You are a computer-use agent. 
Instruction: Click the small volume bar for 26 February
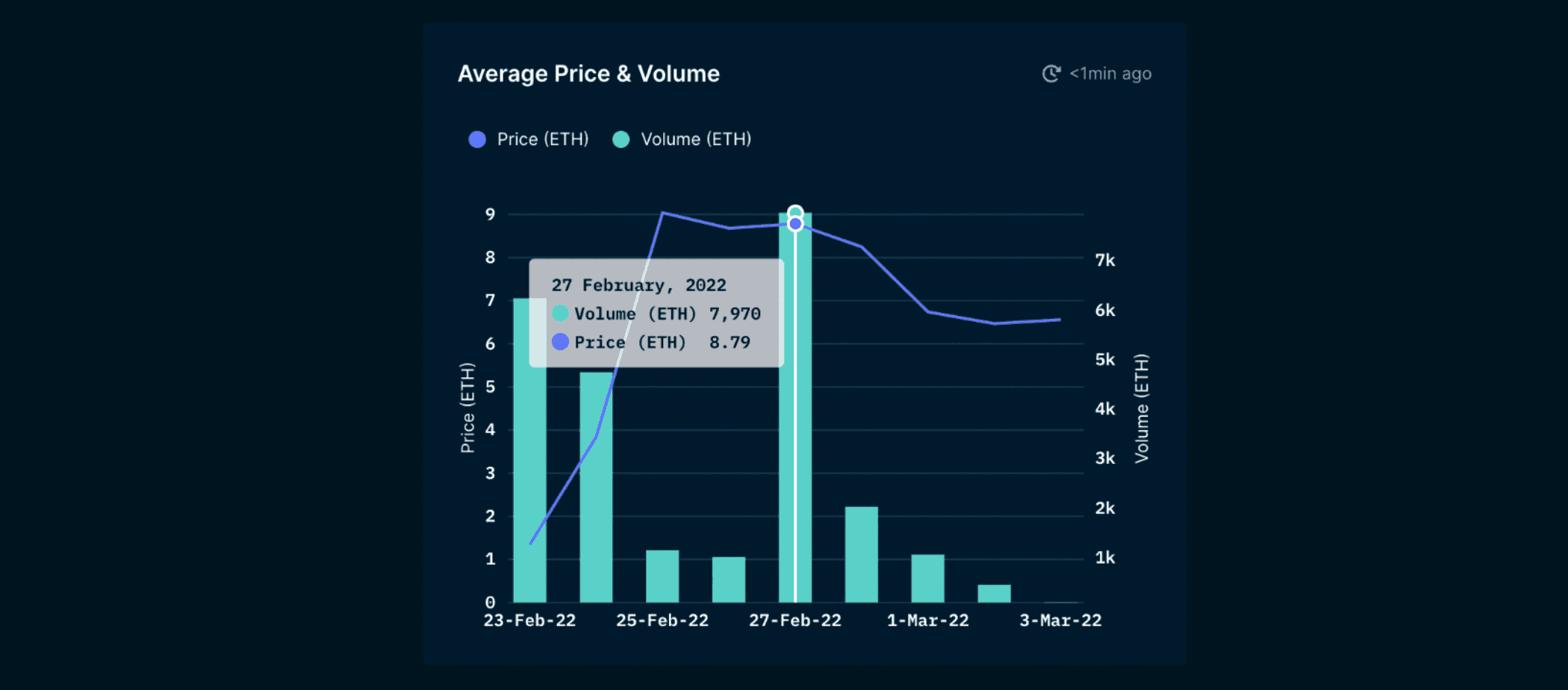coord(729,579)
